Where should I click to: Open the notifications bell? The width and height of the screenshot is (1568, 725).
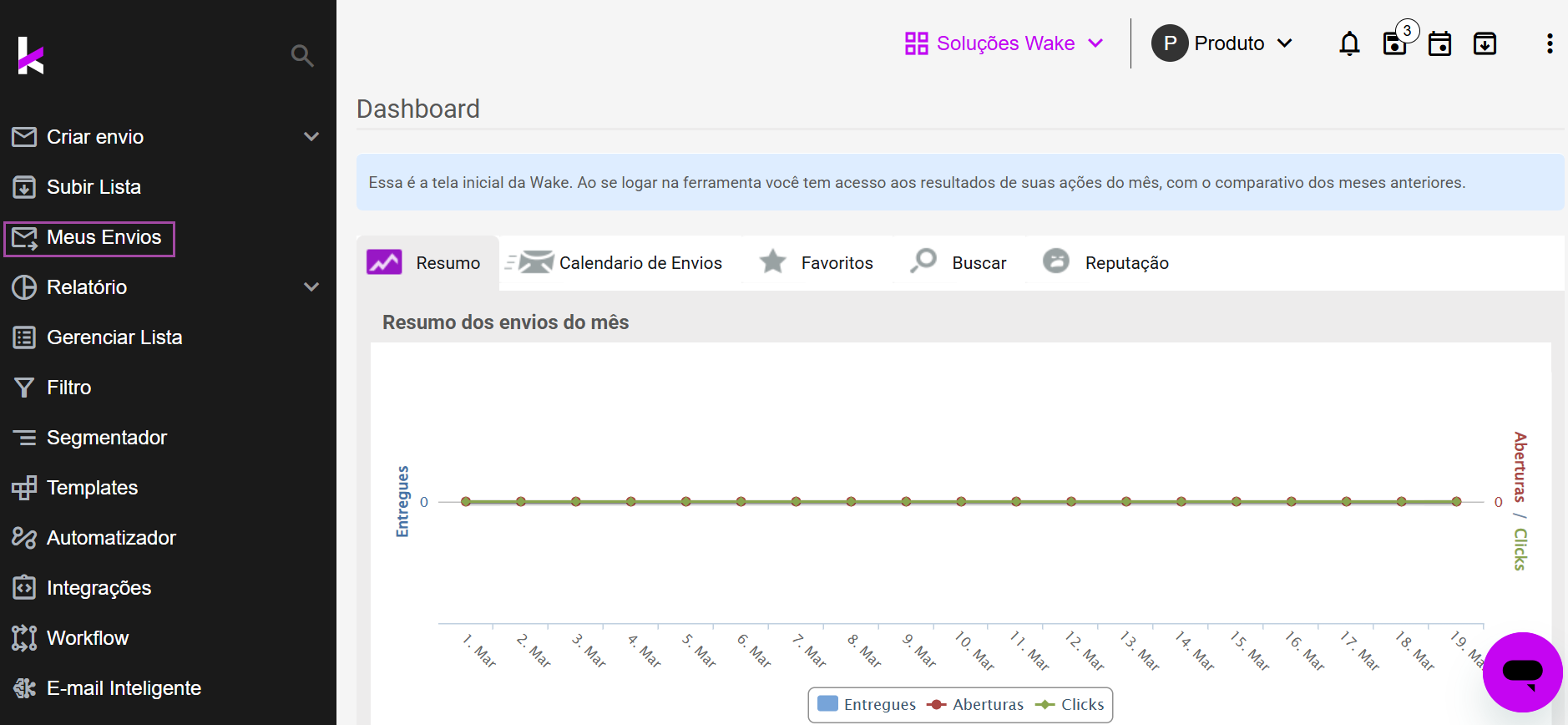[x=1349, y=43]
